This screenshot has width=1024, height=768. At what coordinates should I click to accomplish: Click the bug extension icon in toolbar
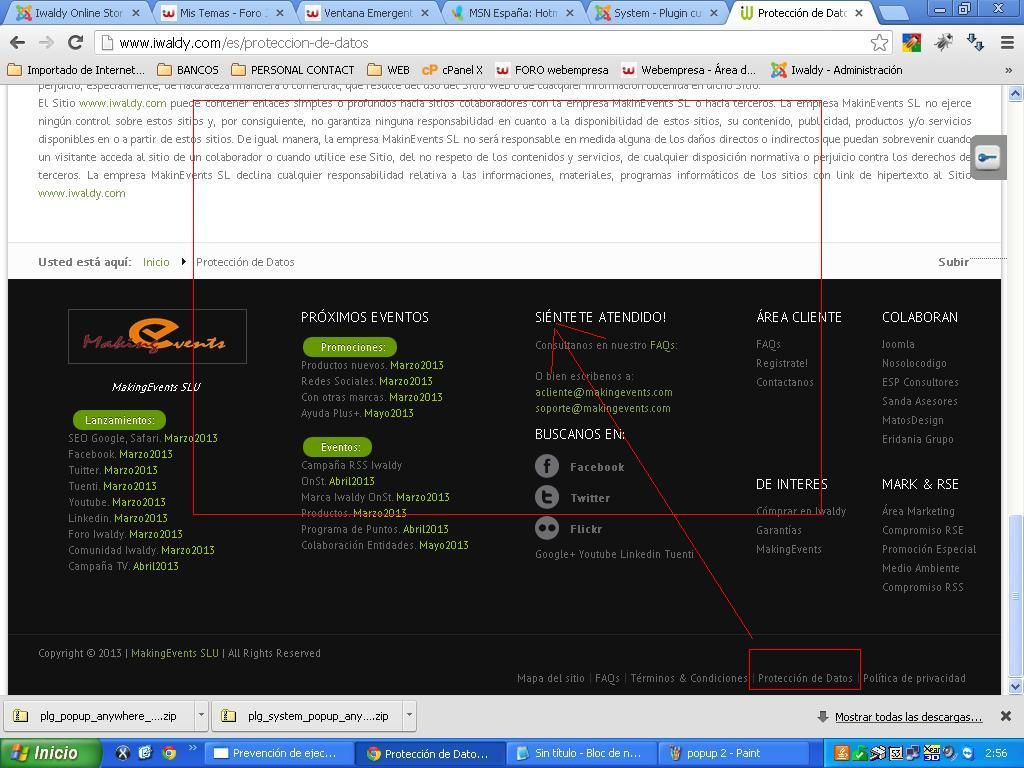tap(944, 43)
